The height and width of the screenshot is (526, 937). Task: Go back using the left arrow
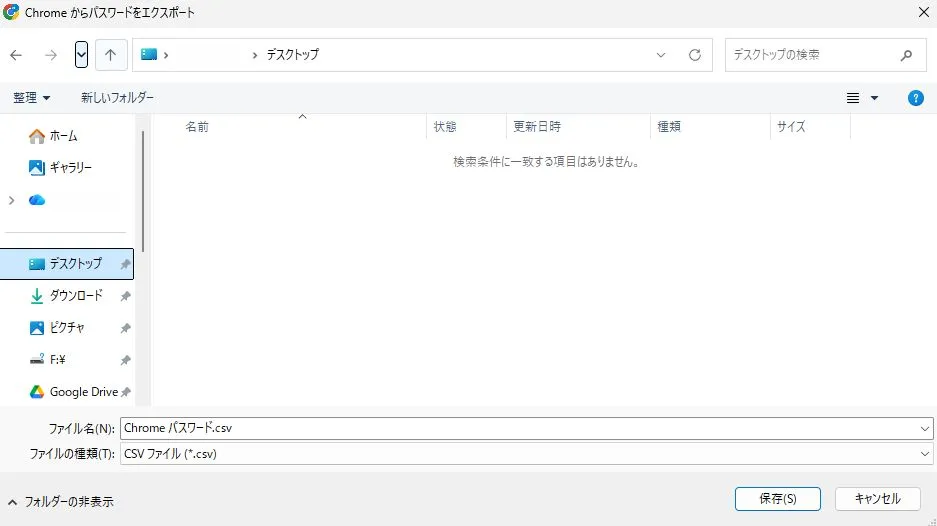tap(16, 55)
